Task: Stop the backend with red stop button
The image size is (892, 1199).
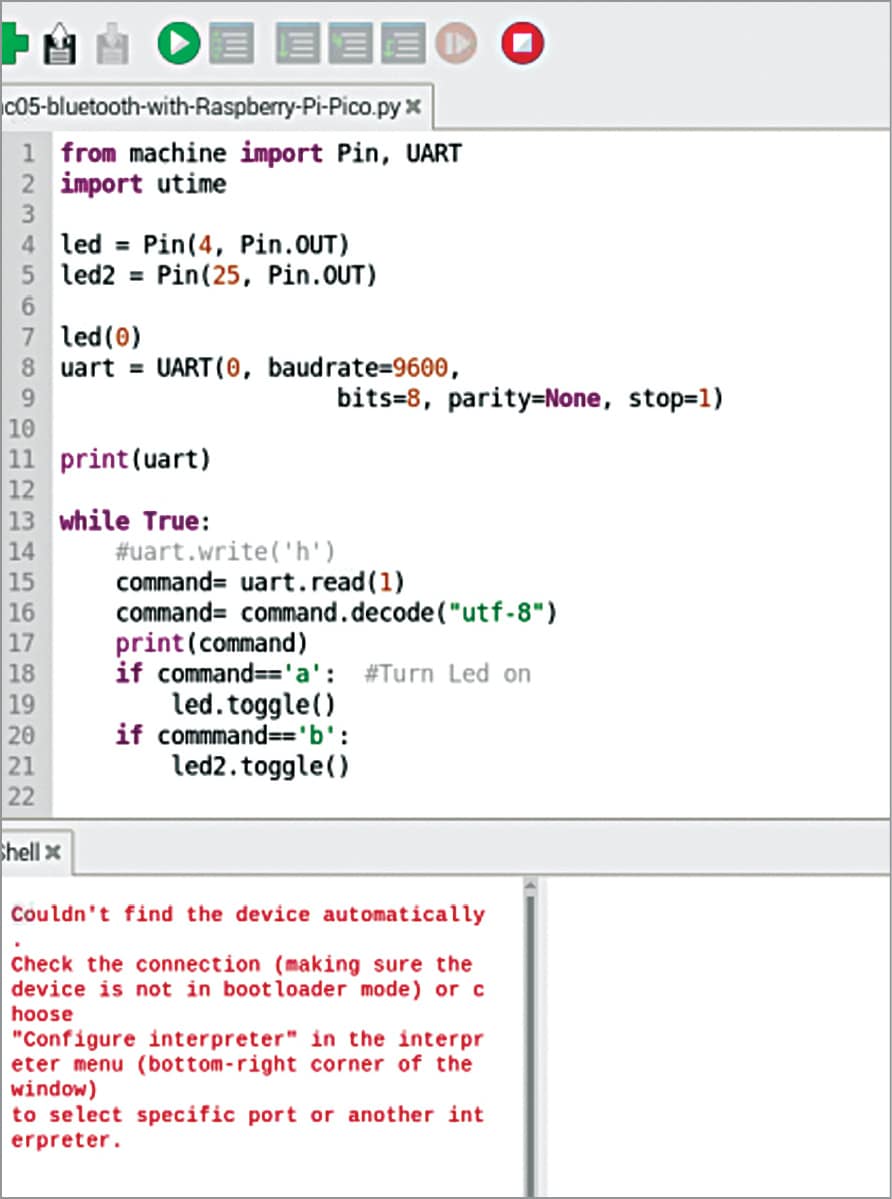Action: point(522,43)
